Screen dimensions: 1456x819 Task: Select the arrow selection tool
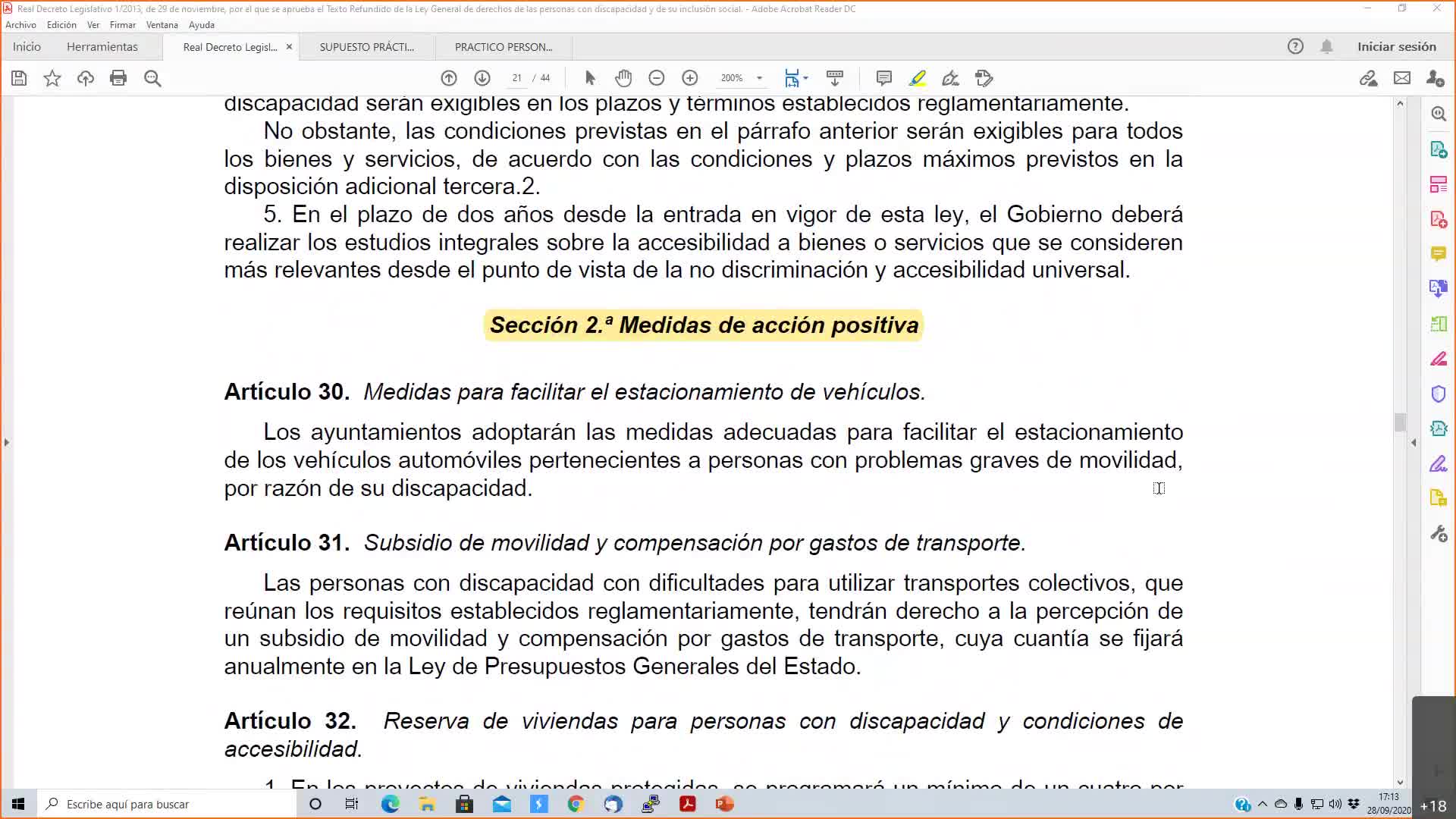pyautogui.click(x=591, y=78)
